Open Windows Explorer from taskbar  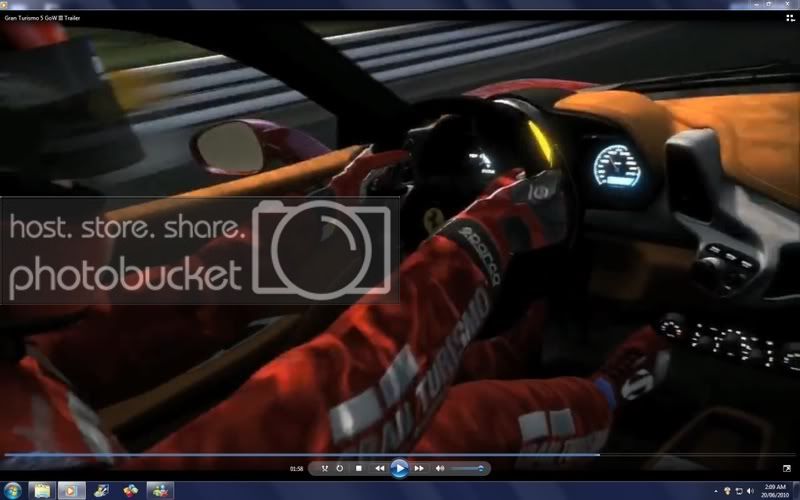(x=42, y=491)
